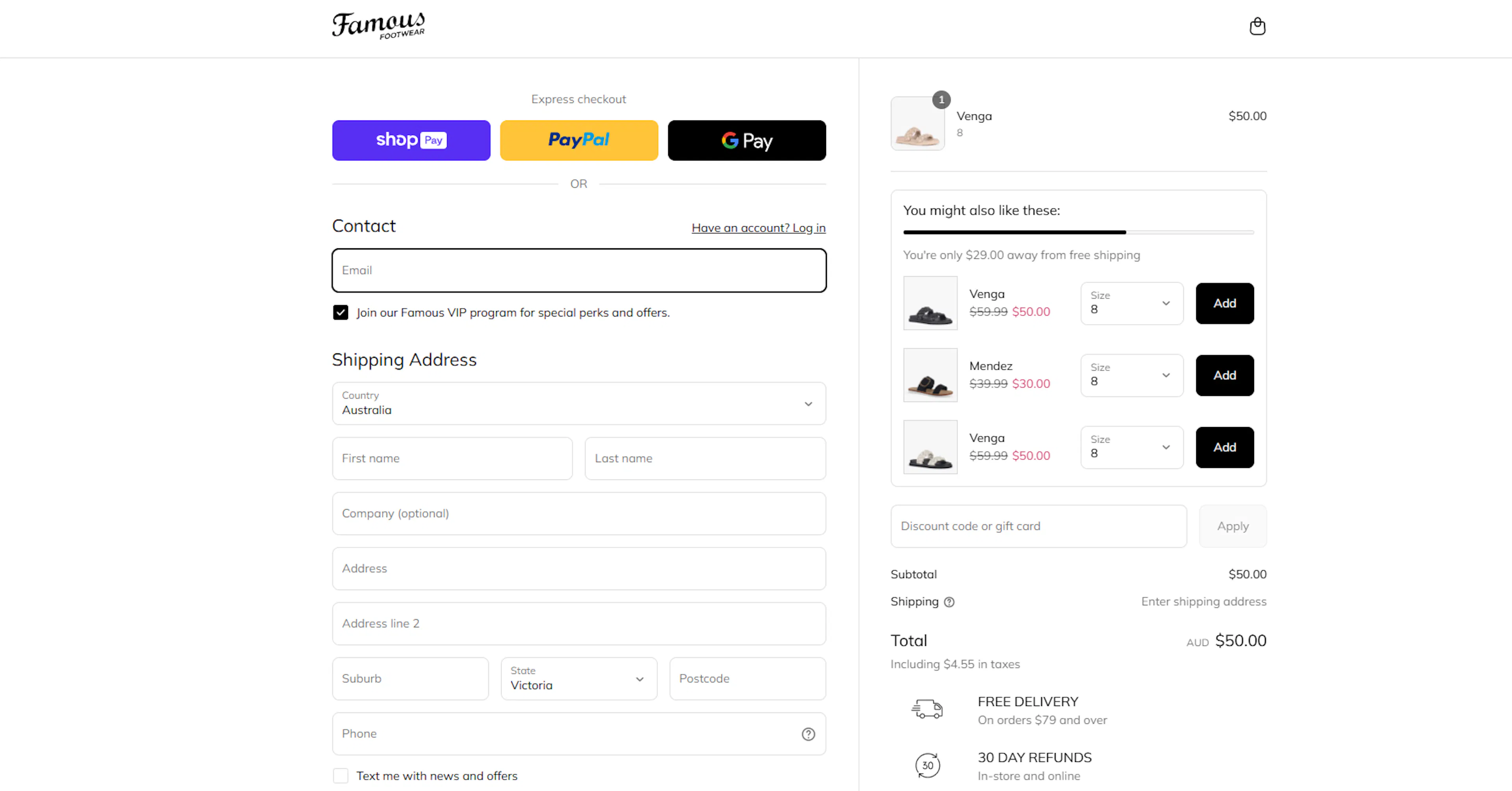Click the 'You might also like these:' heading
This screenshot has width=1512, height=791.
point(981,211)
